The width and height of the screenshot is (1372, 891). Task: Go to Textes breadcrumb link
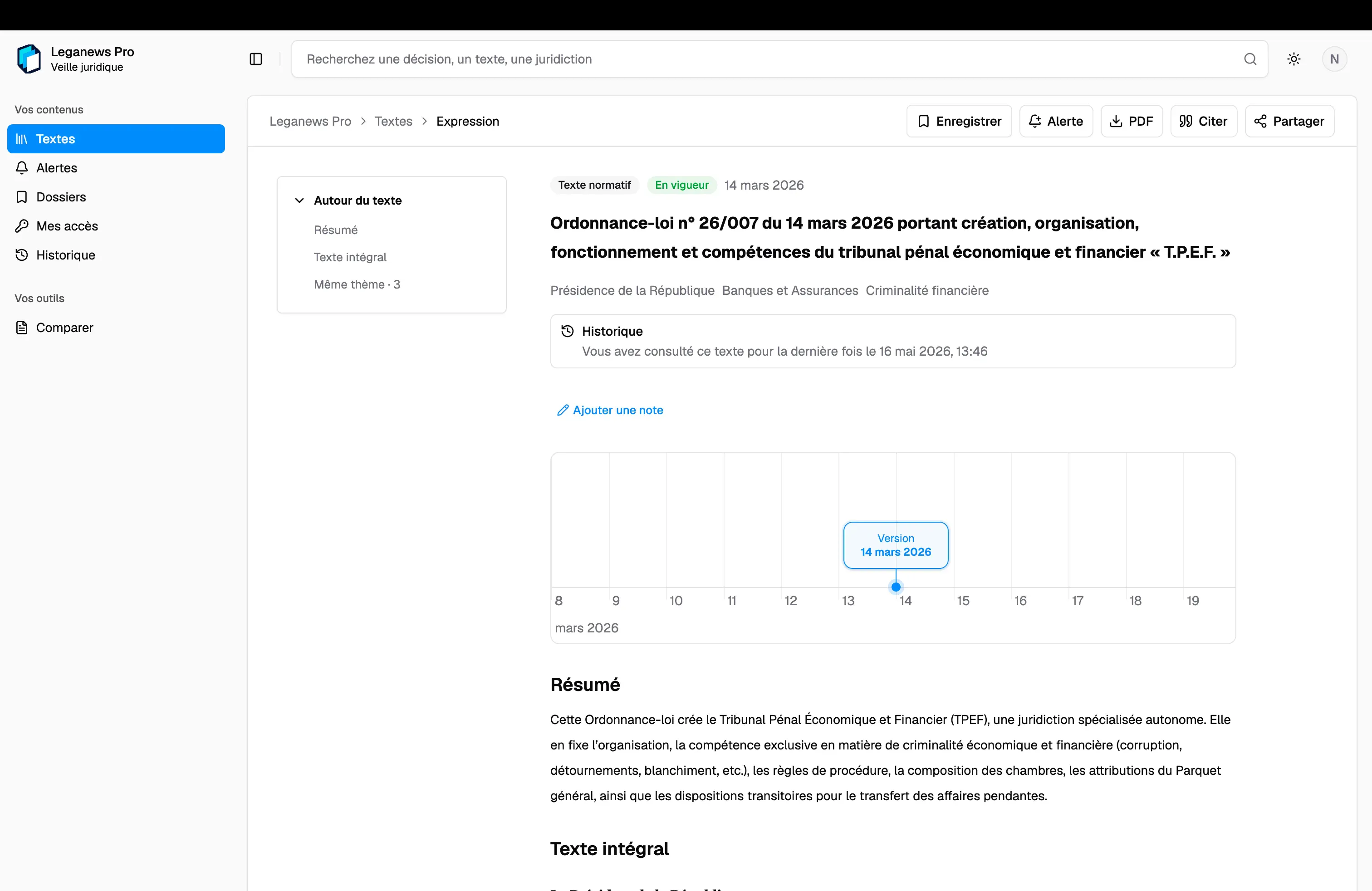(394, 121)
